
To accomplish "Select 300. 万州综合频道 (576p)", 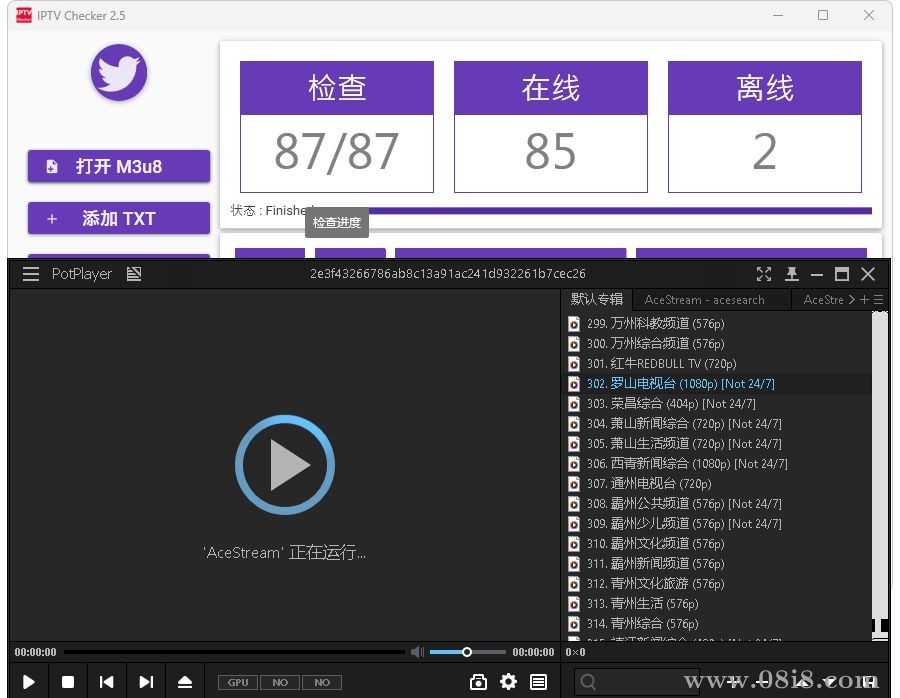I will click(717, 344).
